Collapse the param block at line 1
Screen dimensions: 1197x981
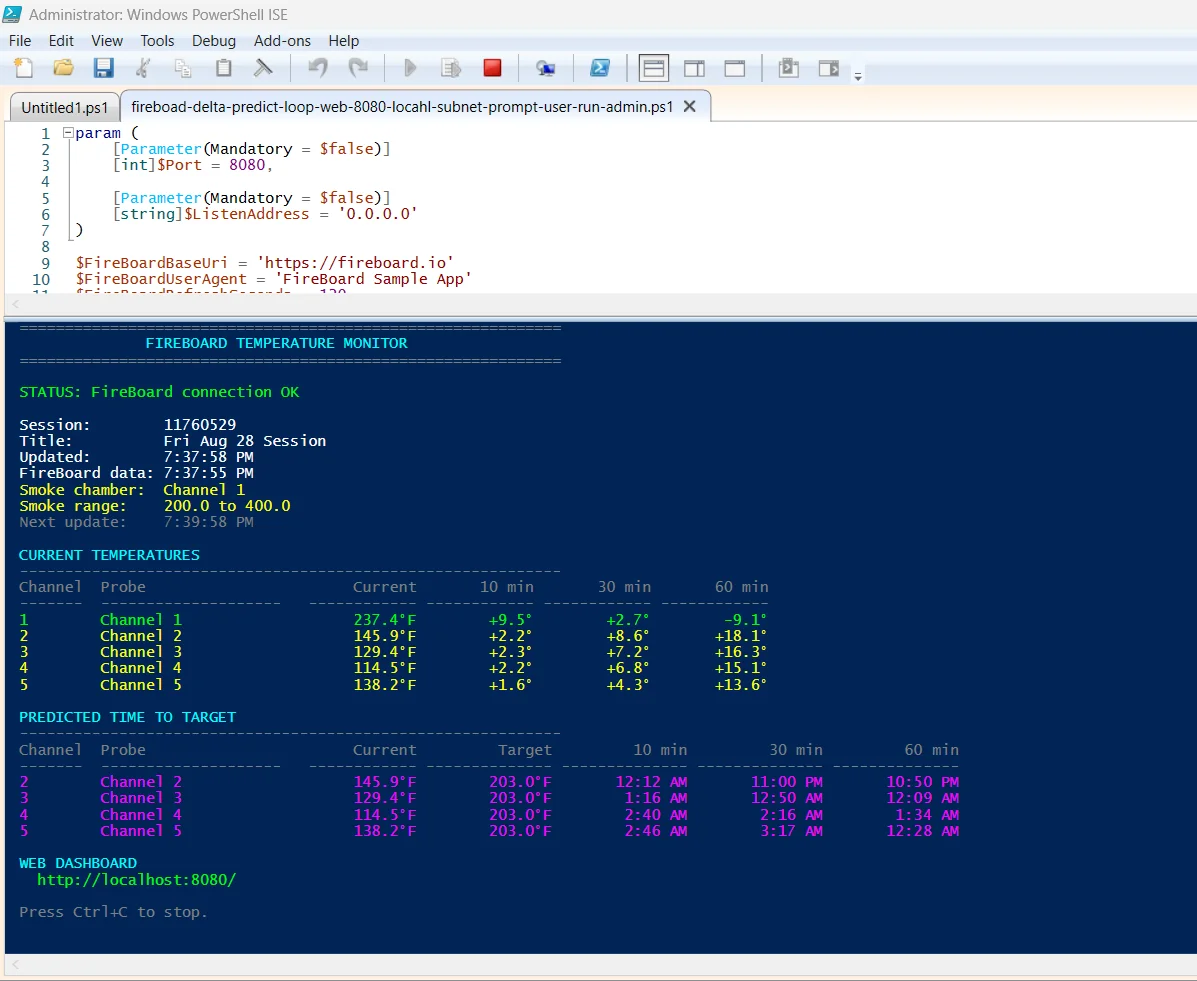tap(68, 133)
